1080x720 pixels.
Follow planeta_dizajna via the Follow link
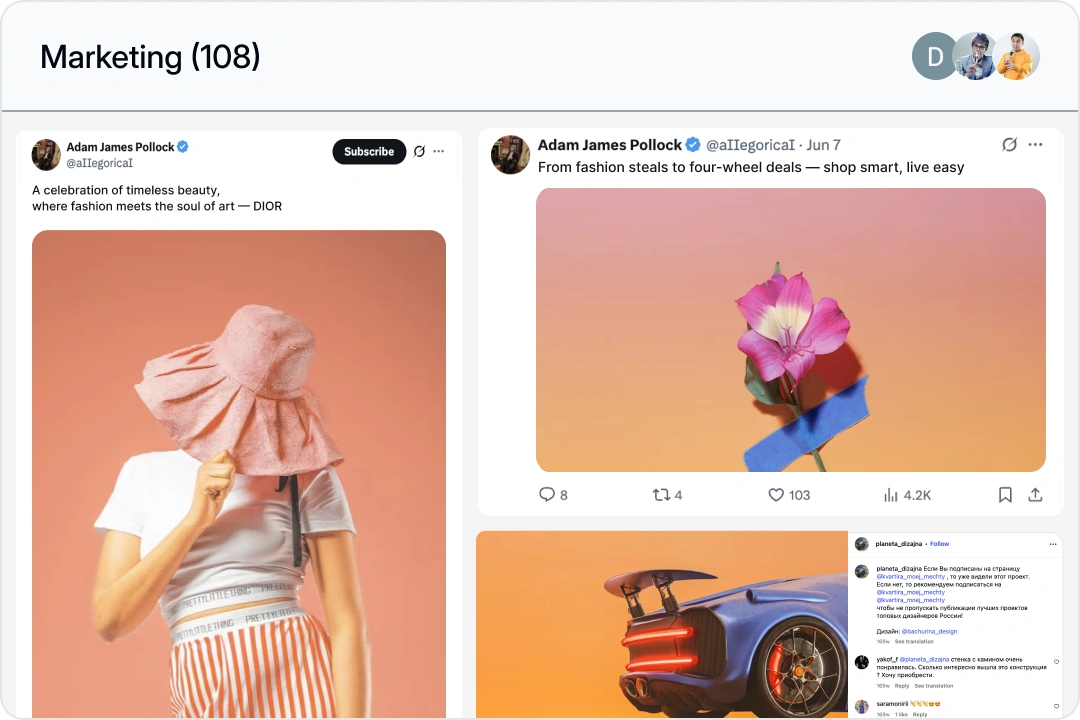point(939,543)
